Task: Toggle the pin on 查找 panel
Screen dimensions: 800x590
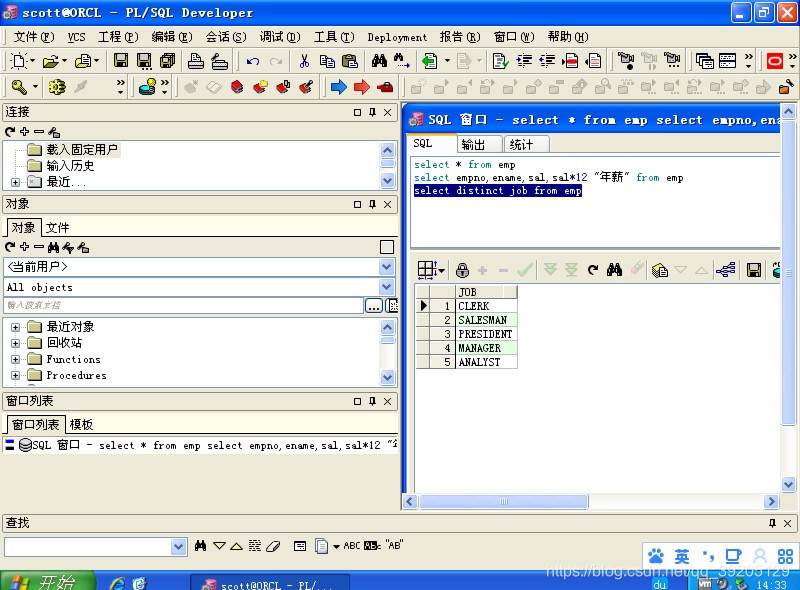Action: pyautogui.click(x=772, y=523)
